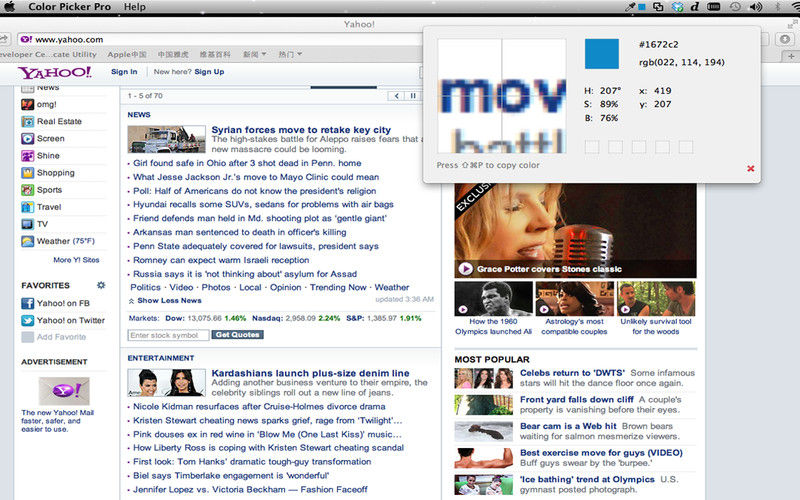Screen dimensions: 800x500
Task: Click the TV sidebar icon
Action: pyautogui.click(x=28, y=224)
